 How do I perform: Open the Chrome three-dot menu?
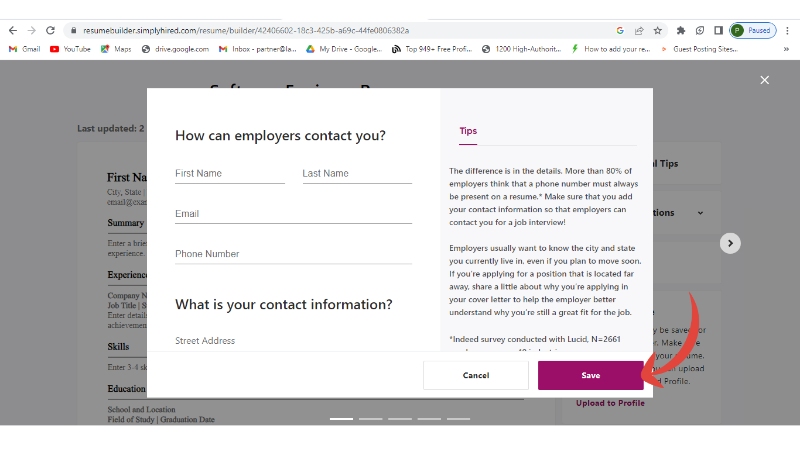pos(788,31)
